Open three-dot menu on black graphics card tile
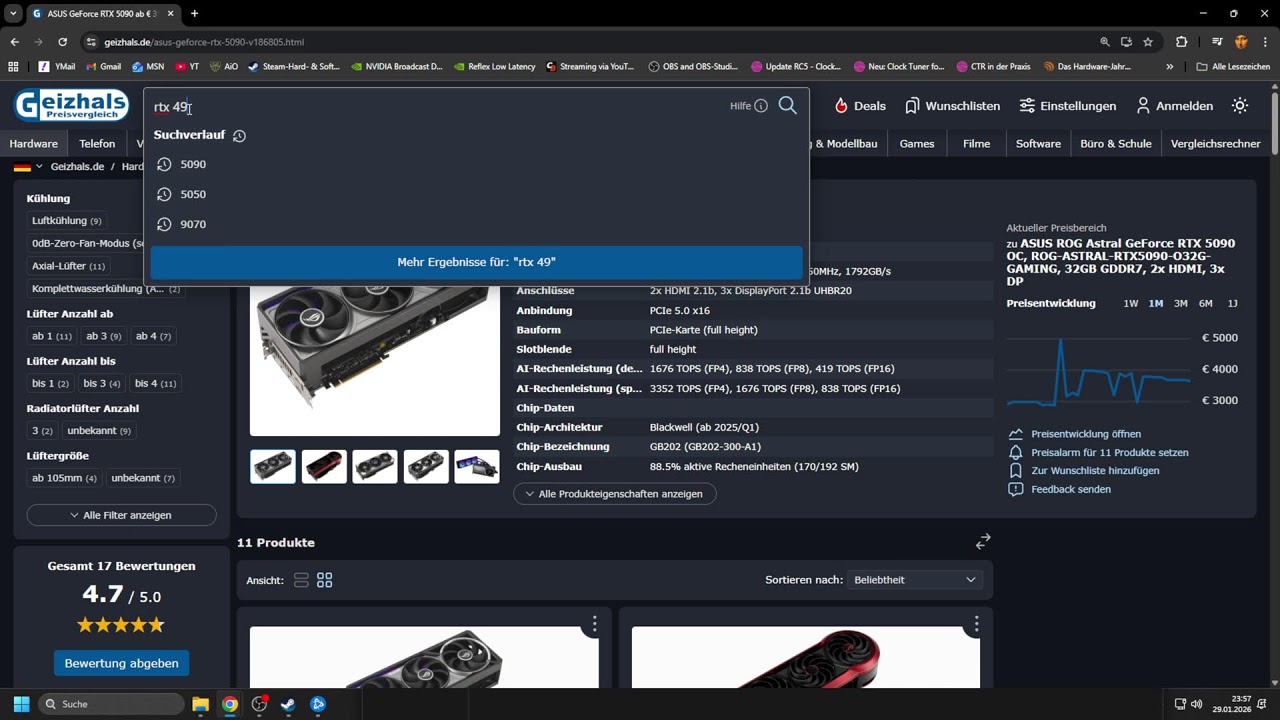The image size is (1280, 720). point(594,624)
